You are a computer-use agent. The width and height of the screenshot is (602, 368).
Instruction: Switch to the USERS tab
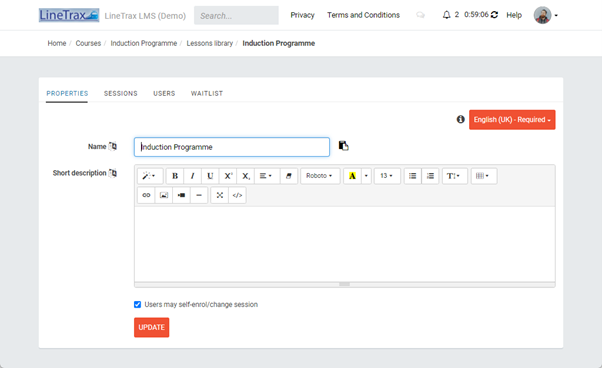click(164, 93)
